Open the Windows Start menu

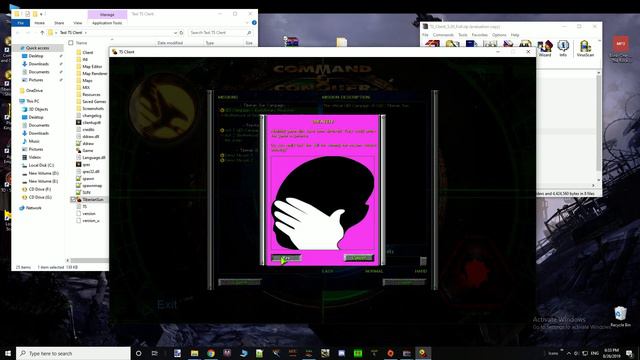click(8, 353)
